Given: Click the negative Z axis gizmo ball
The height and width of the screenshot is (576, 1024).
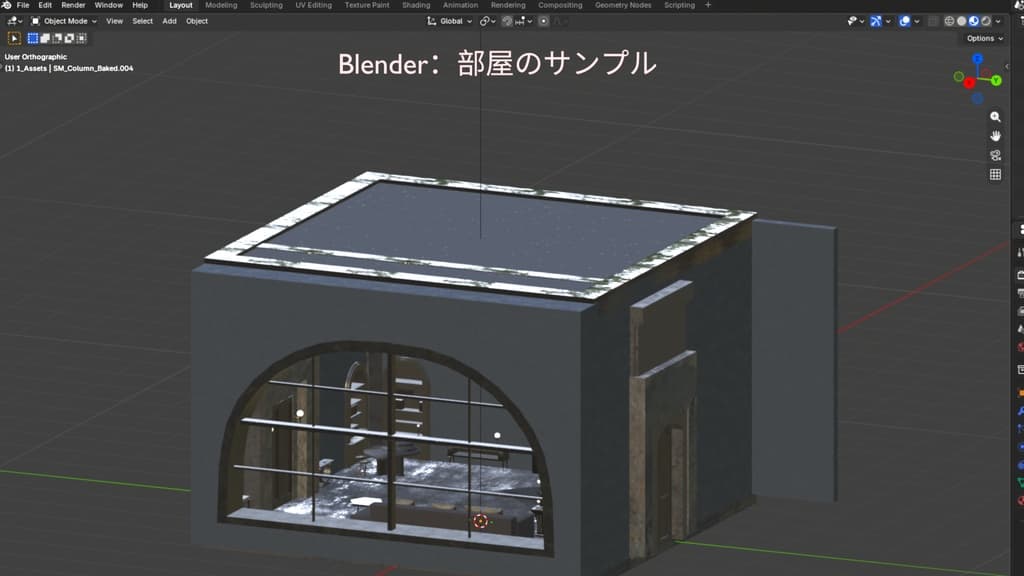Looking at the screenshot, I should [978, 99].
